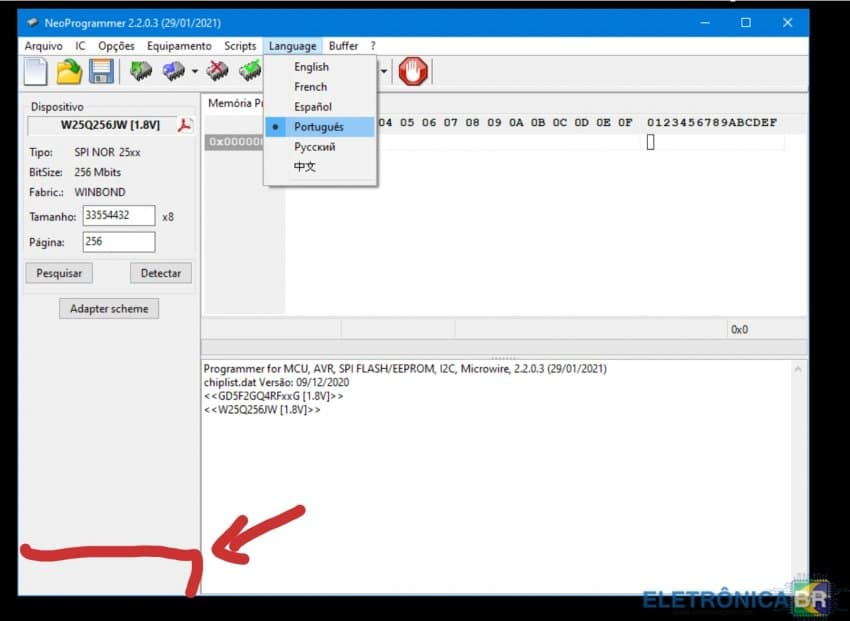Click the Pesquisar button

point(59,273)
